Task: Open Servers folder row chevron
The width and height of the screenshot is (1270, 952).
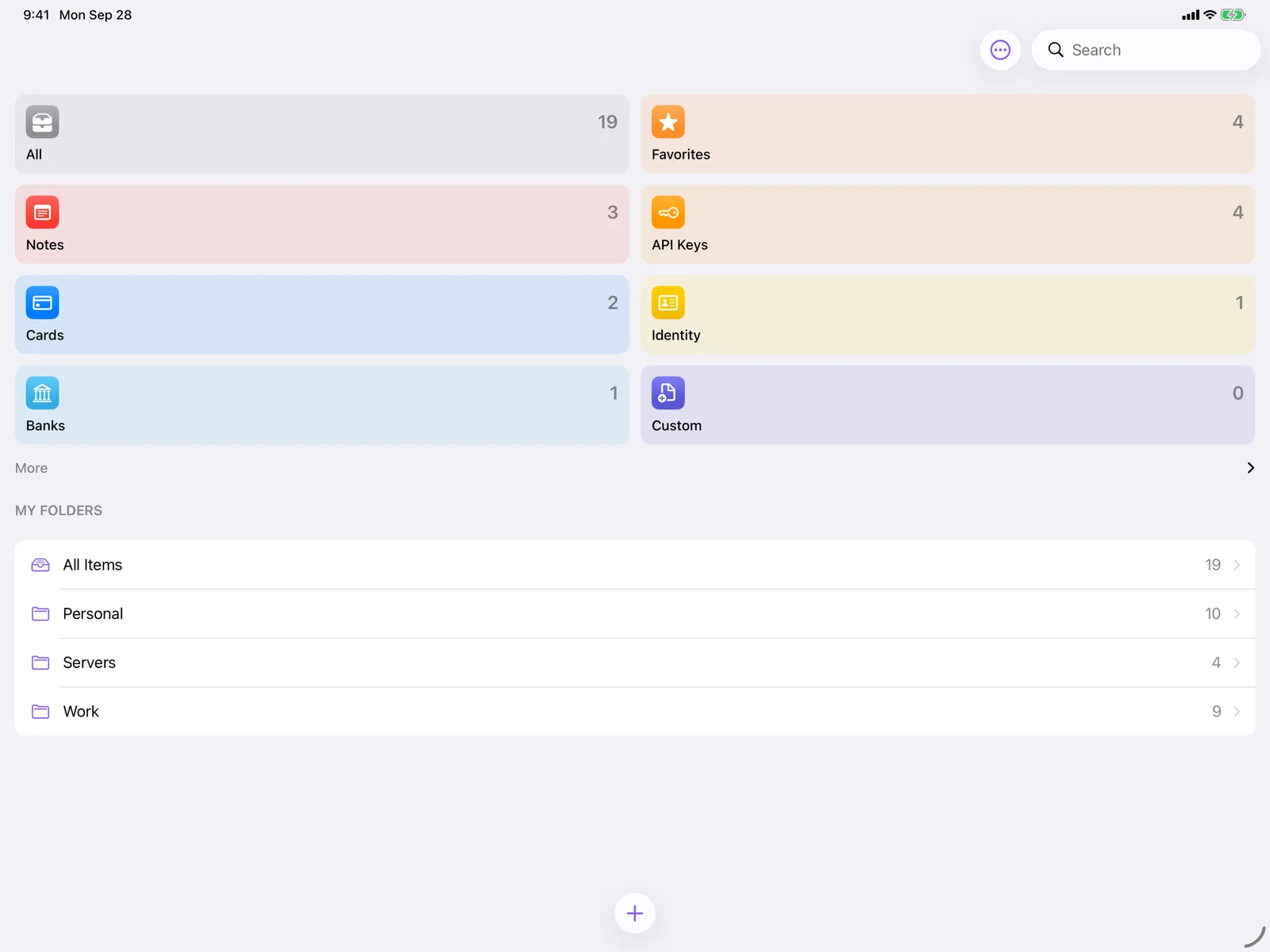Action: (1237, 662)
